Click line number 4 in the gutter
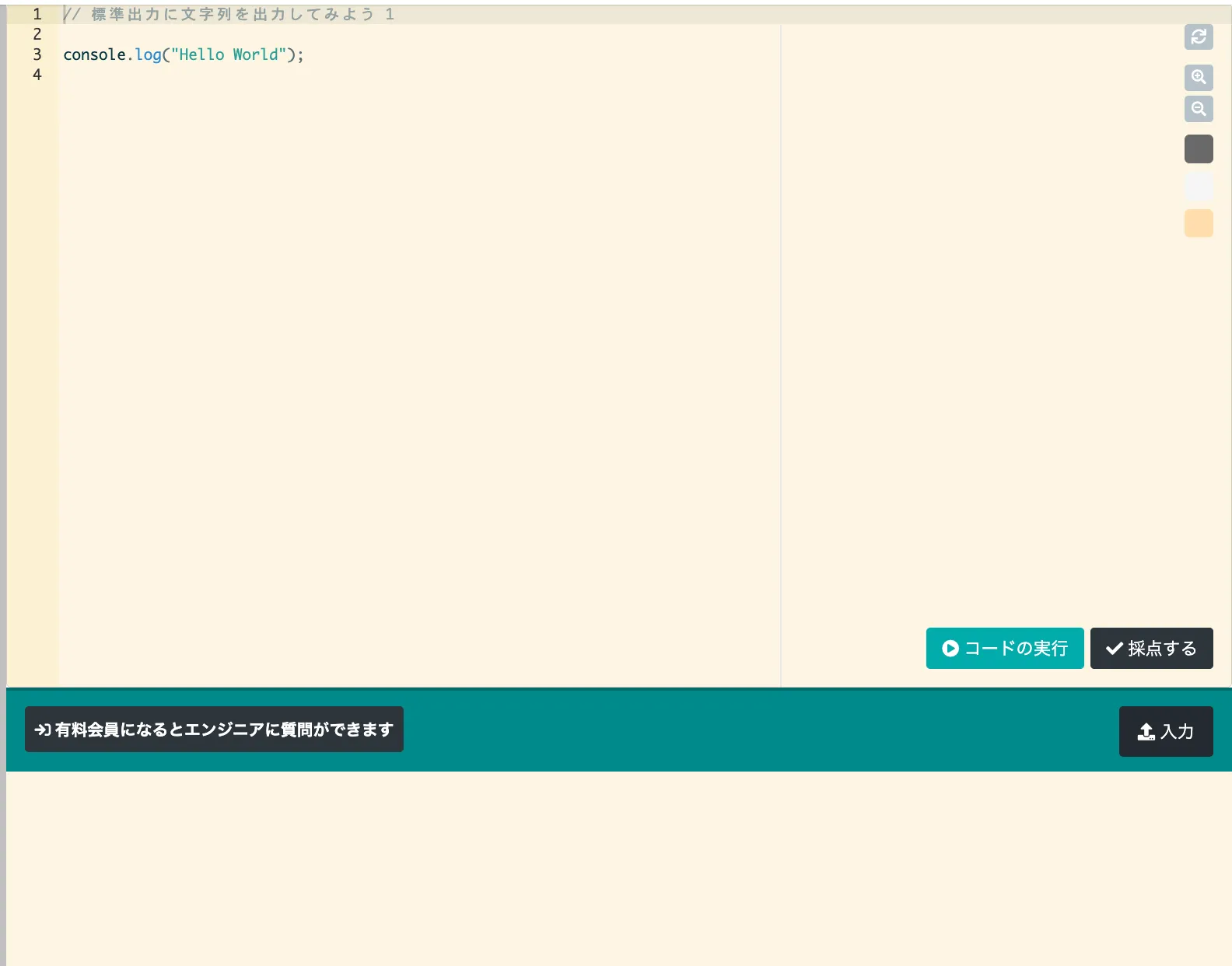This screenshot has width=1232, height=966. pos(37,75)
